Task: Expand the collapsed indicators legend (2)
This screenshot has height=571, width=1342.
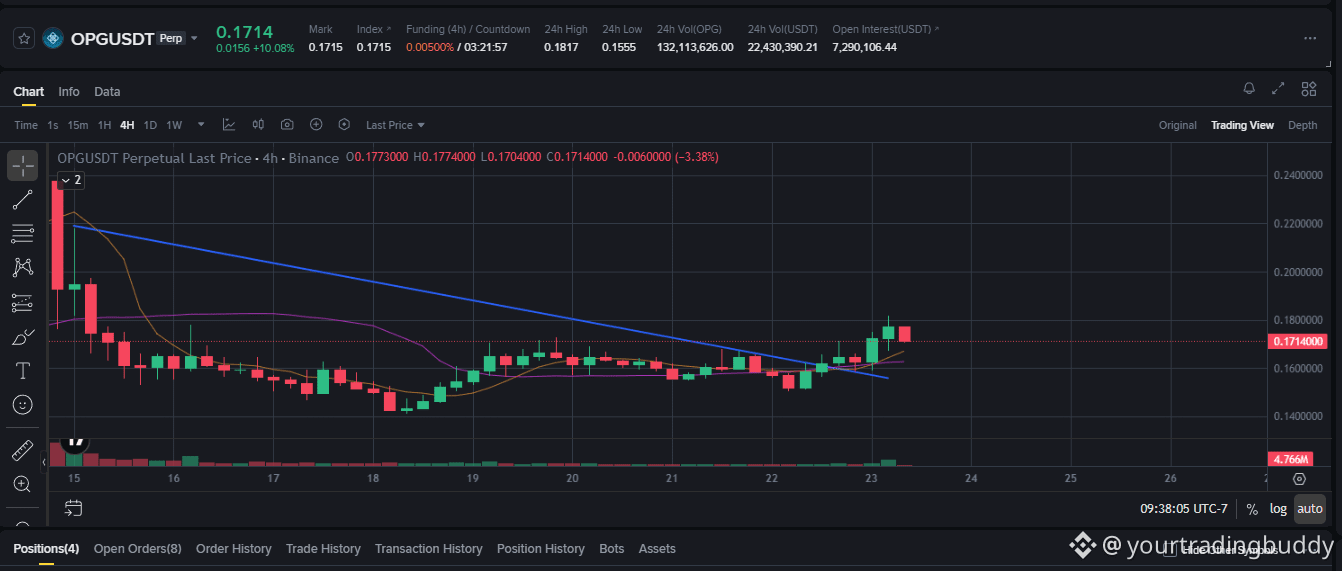Action: pyautogui.click(x=70, y=180)
